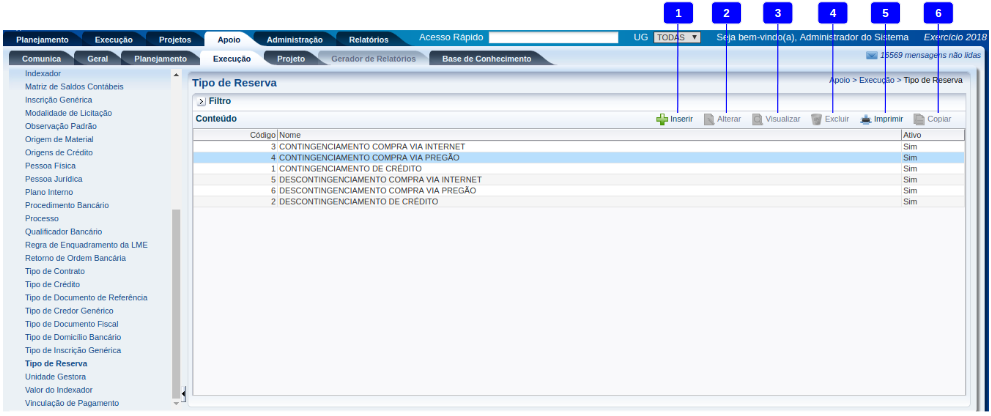Open Tipo de Contrato in the sidebar

tap(55, 271)
